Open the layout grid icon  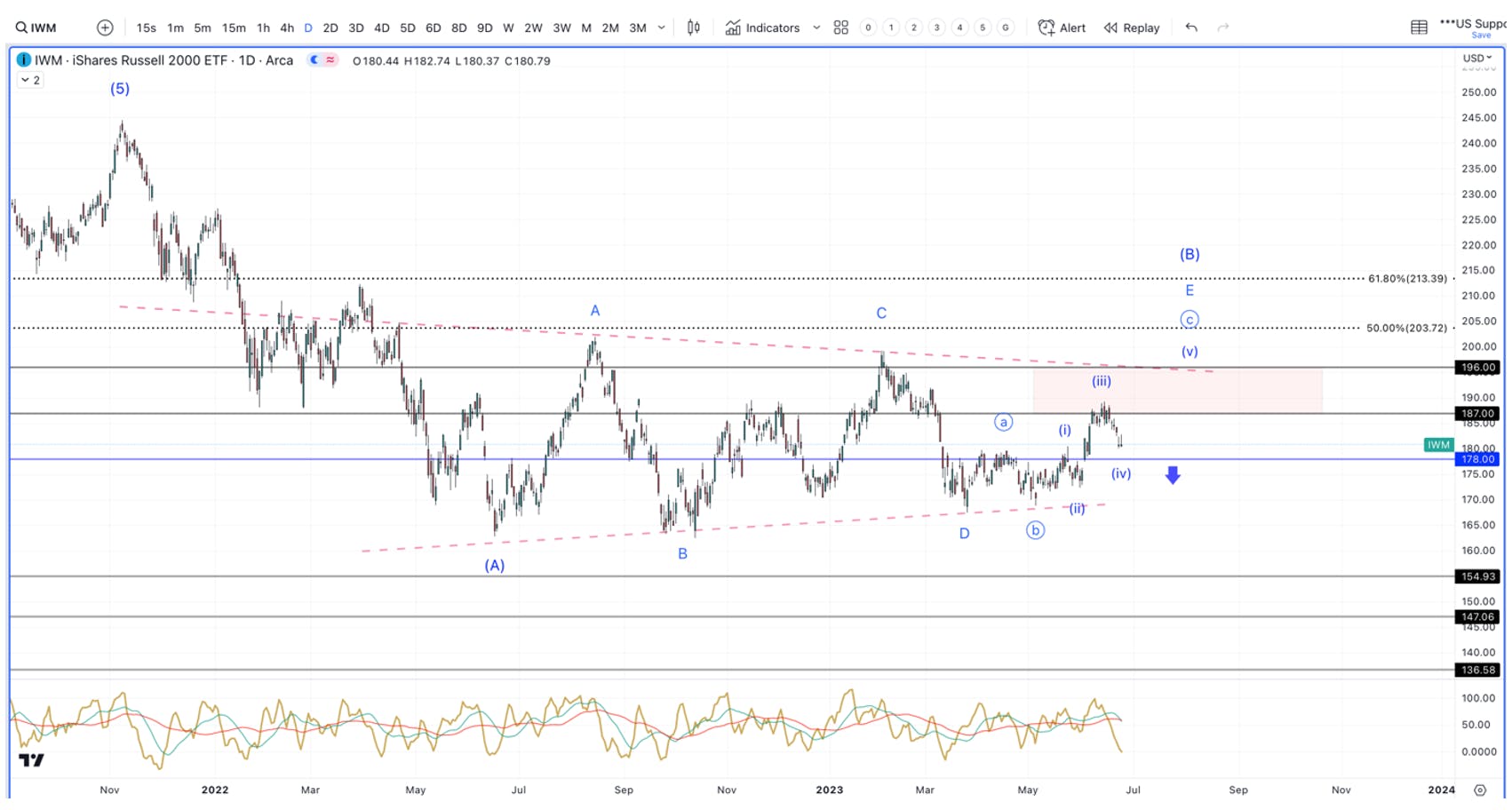pos(840,28)
